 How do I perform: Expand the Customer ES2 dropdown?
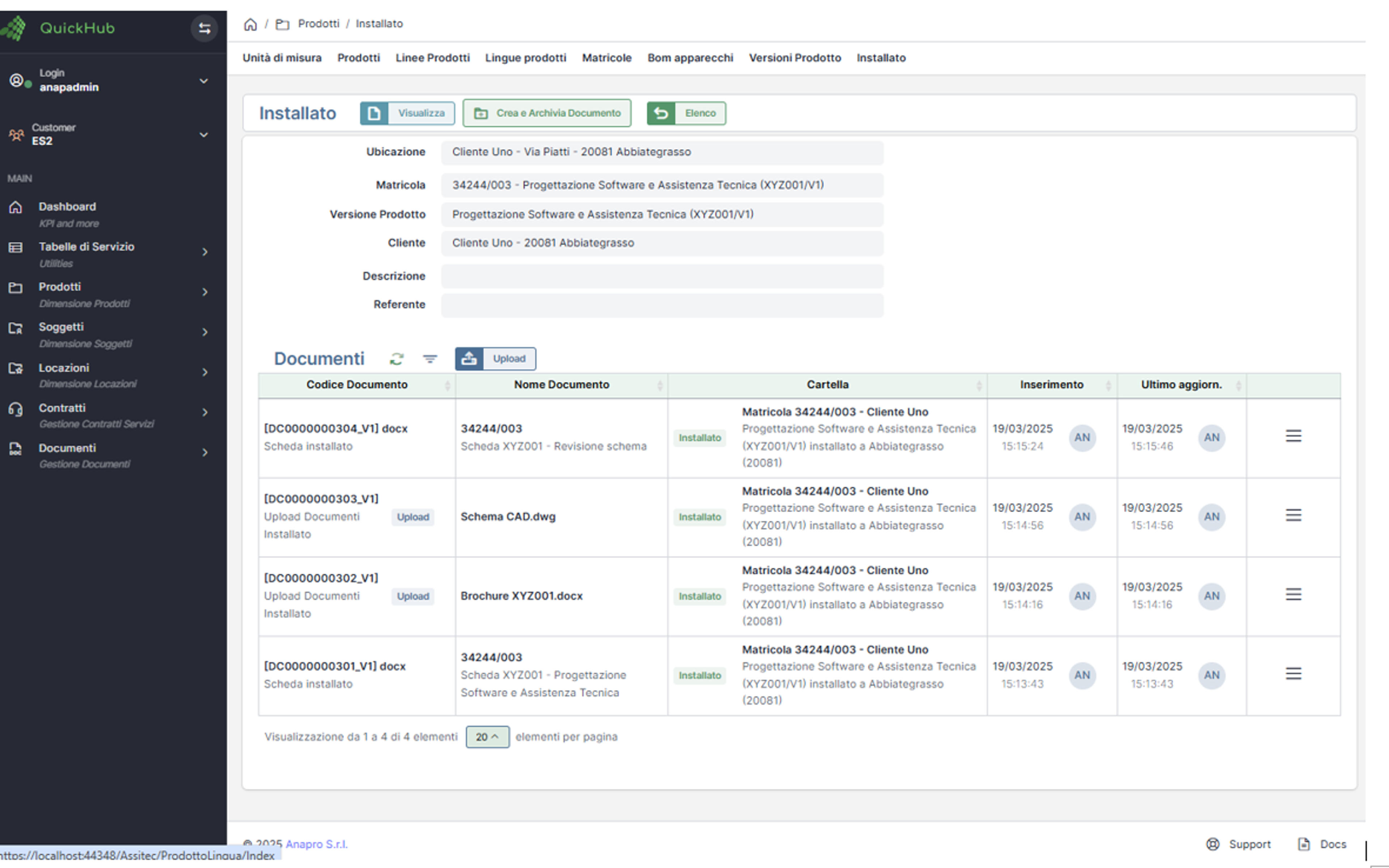click(204, 135)
